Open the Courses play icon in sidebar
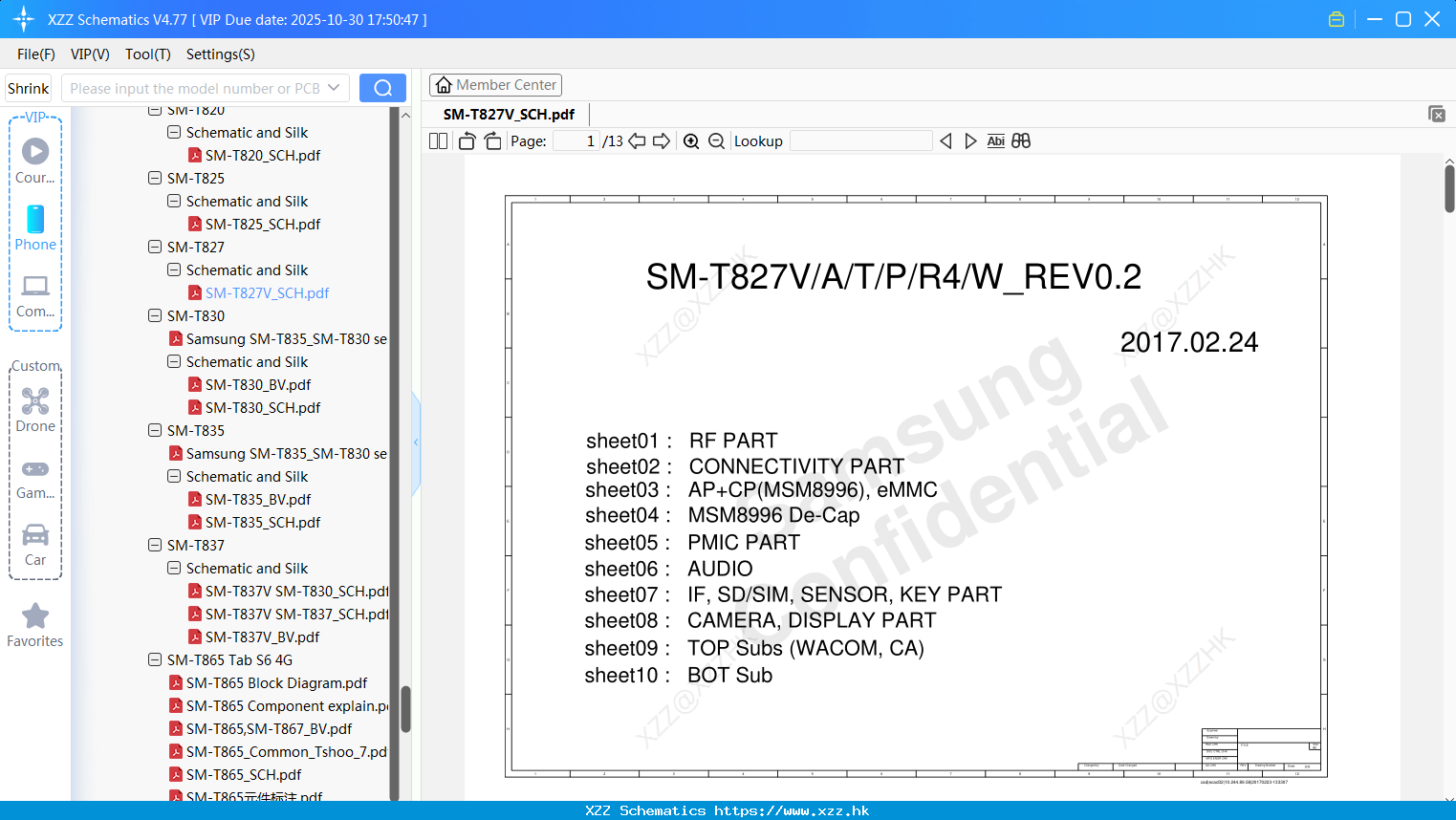 [x=35, y=151]
